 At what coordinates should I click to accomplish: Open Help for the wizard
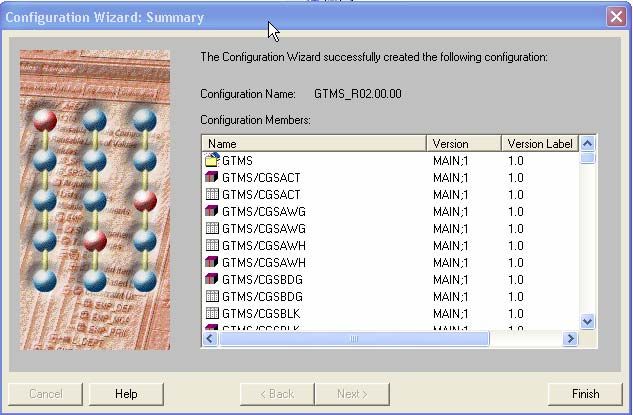[x=126, y=394]
